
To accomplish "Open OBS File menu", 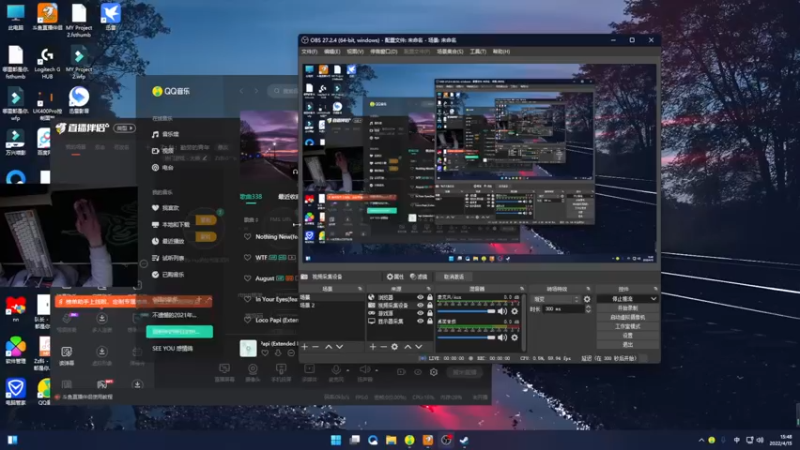I will coord(309,52).
